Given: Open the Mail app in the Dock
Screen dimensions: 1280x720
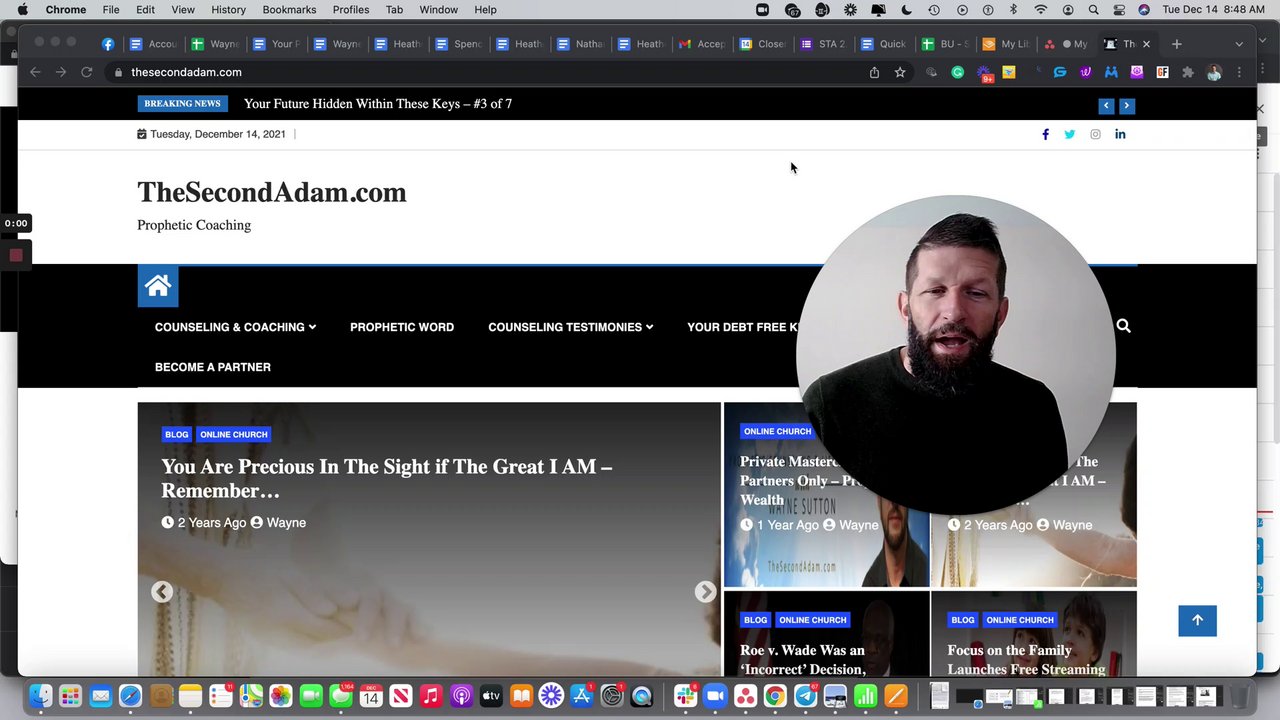Looking at the screenshot, I should pos(100,696).
